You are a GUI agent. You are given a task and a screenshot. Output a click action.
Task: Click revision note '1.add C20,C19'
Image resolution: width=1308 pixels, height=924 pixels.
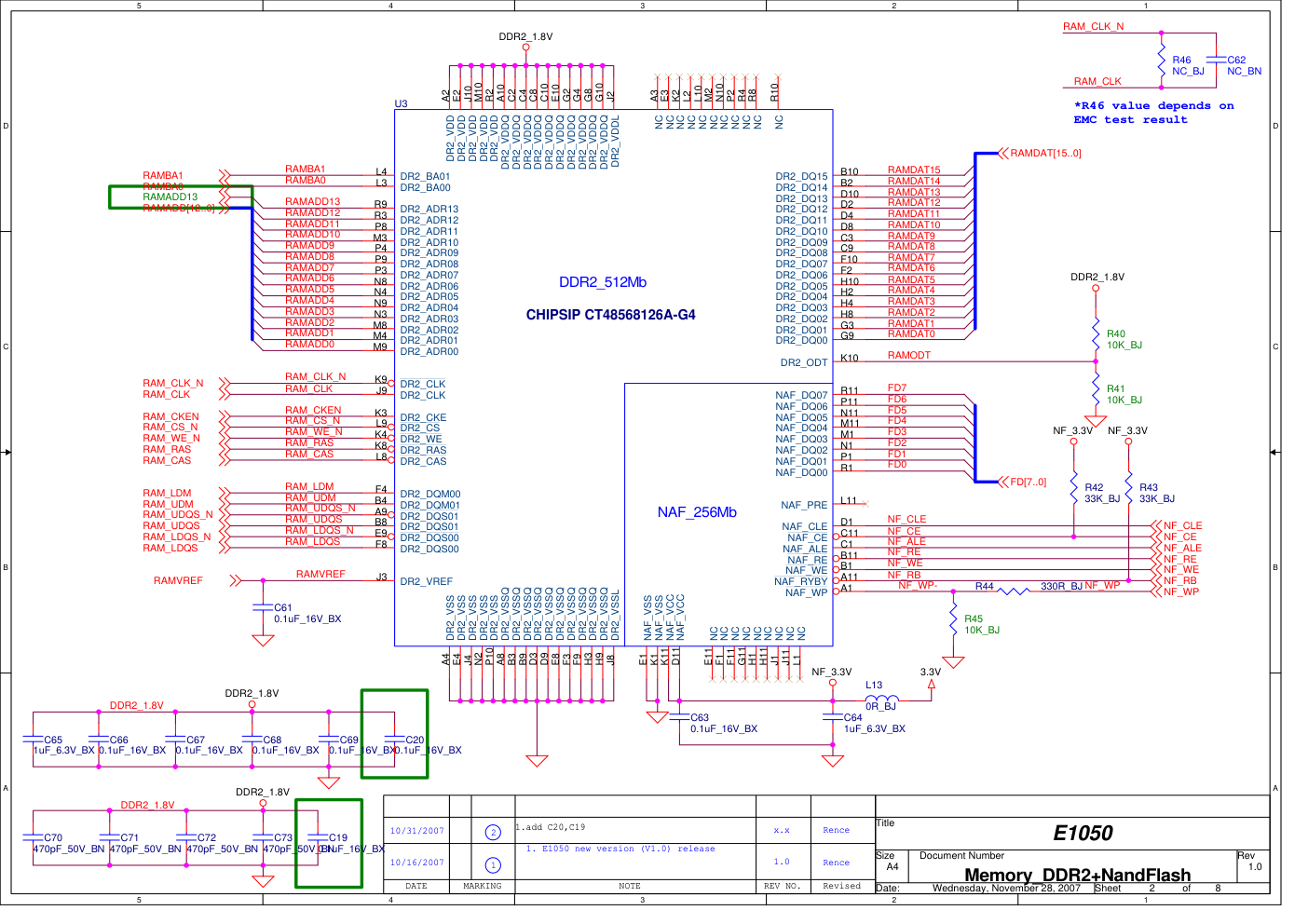point(551,827)
